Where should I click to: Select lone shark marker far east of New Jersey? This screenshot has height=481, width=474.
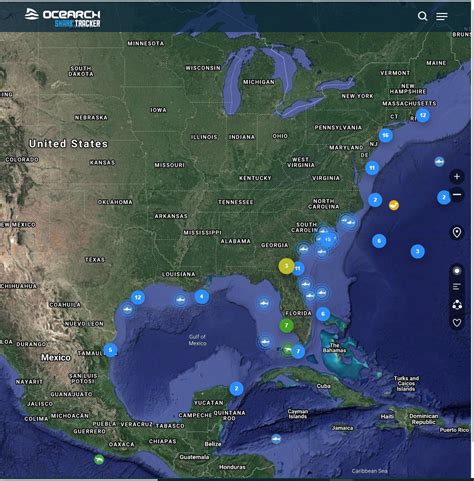[439, 162]
